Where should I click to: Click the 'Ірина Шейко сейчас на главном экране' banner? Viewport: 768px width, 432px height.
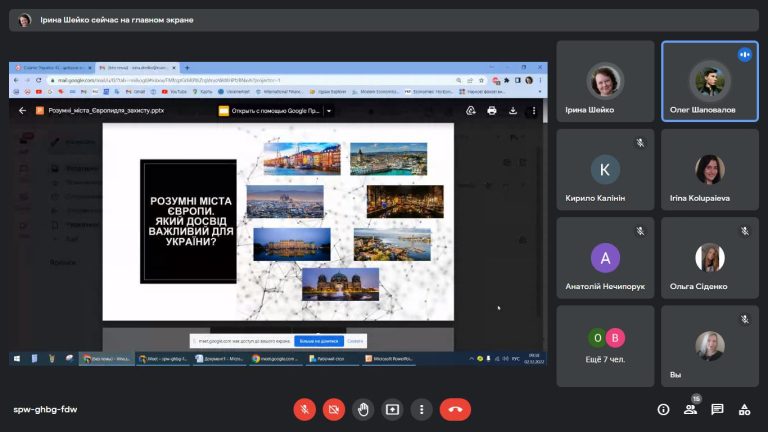pos(384,20)
